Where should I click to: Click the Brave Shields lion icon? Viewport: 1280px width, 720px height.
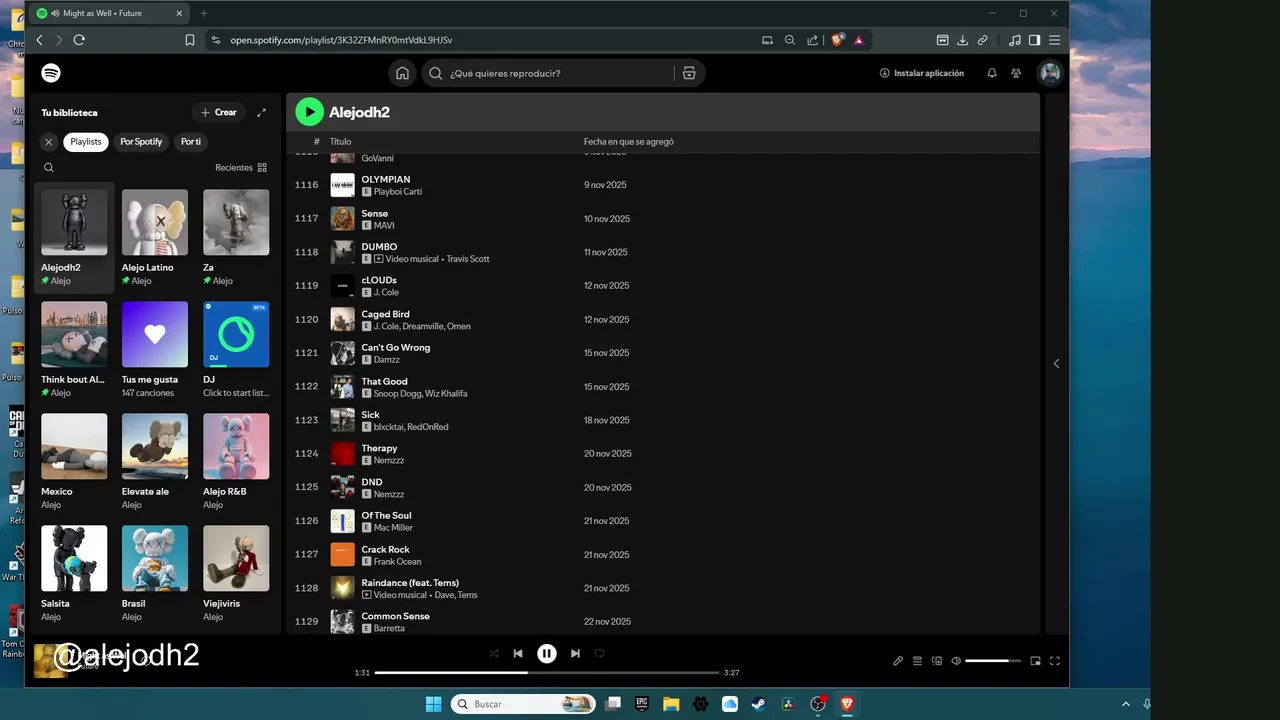pyautogui.click(x=838, y=40)
